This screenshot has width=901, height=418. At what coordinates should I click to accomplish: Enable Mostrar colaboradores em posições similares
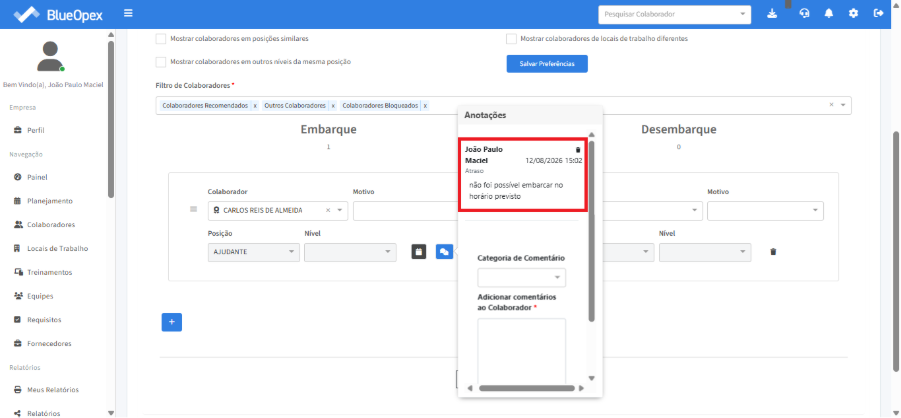(x=161, y=39)
